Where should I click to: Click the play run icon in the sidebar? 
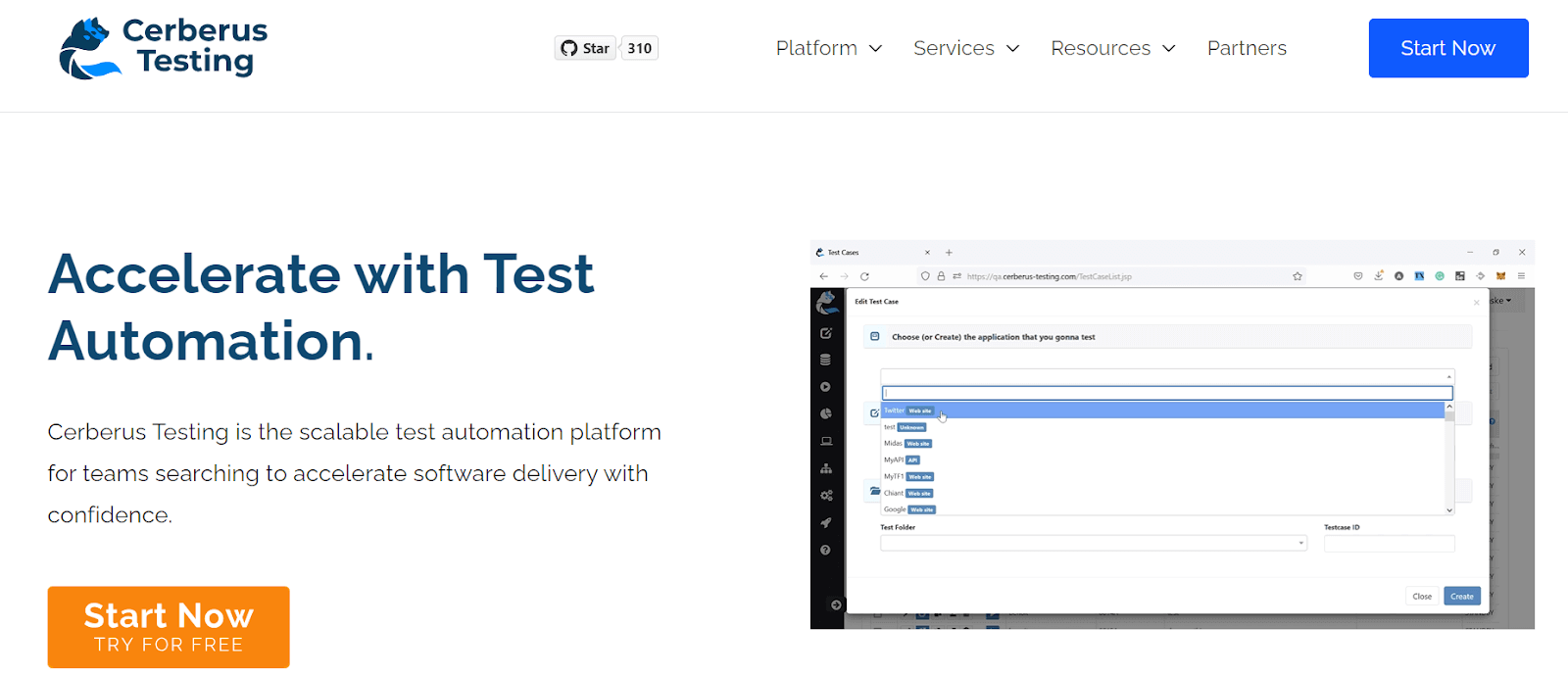(826, 387)
